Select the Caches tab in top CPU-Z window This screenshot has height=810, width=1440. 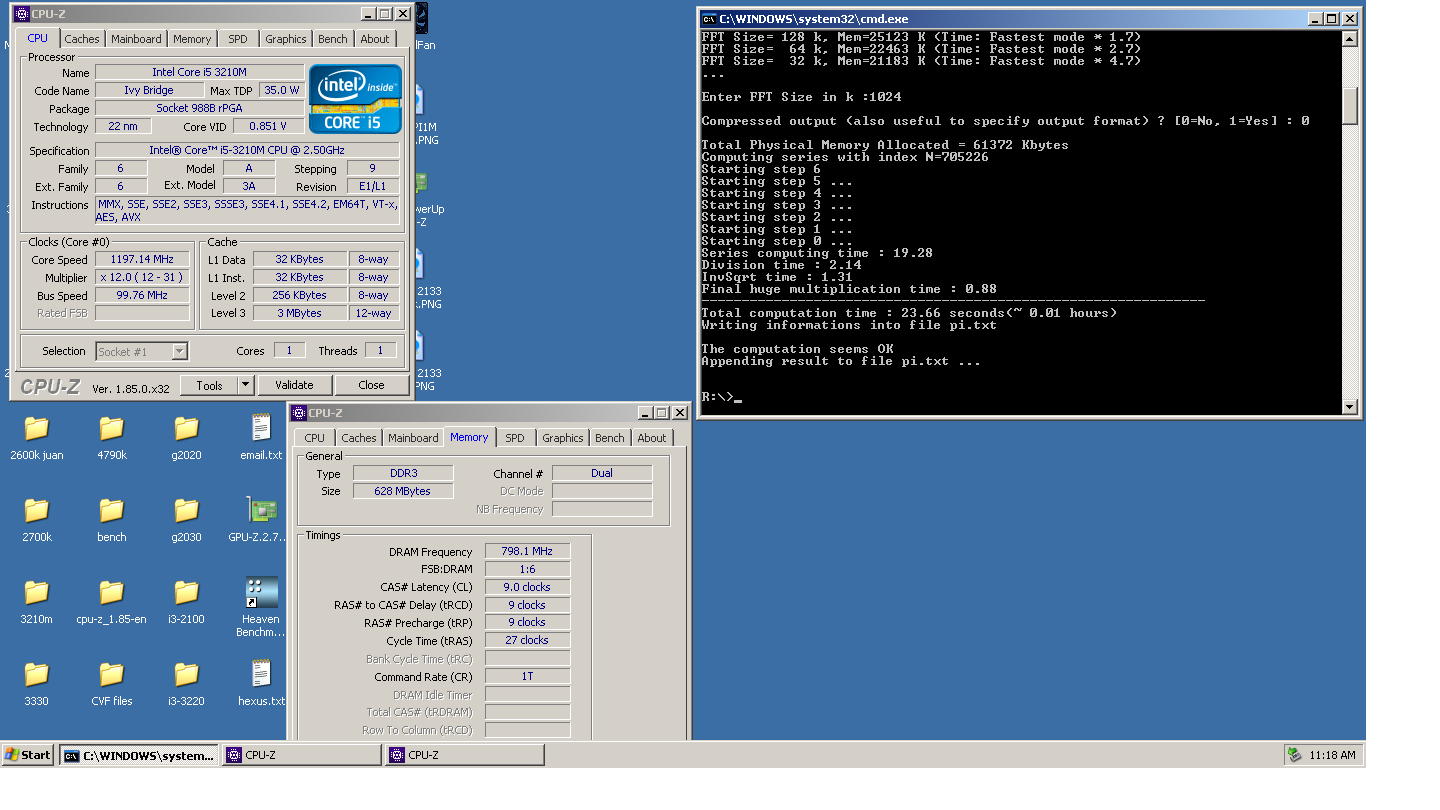click(82, 39)
